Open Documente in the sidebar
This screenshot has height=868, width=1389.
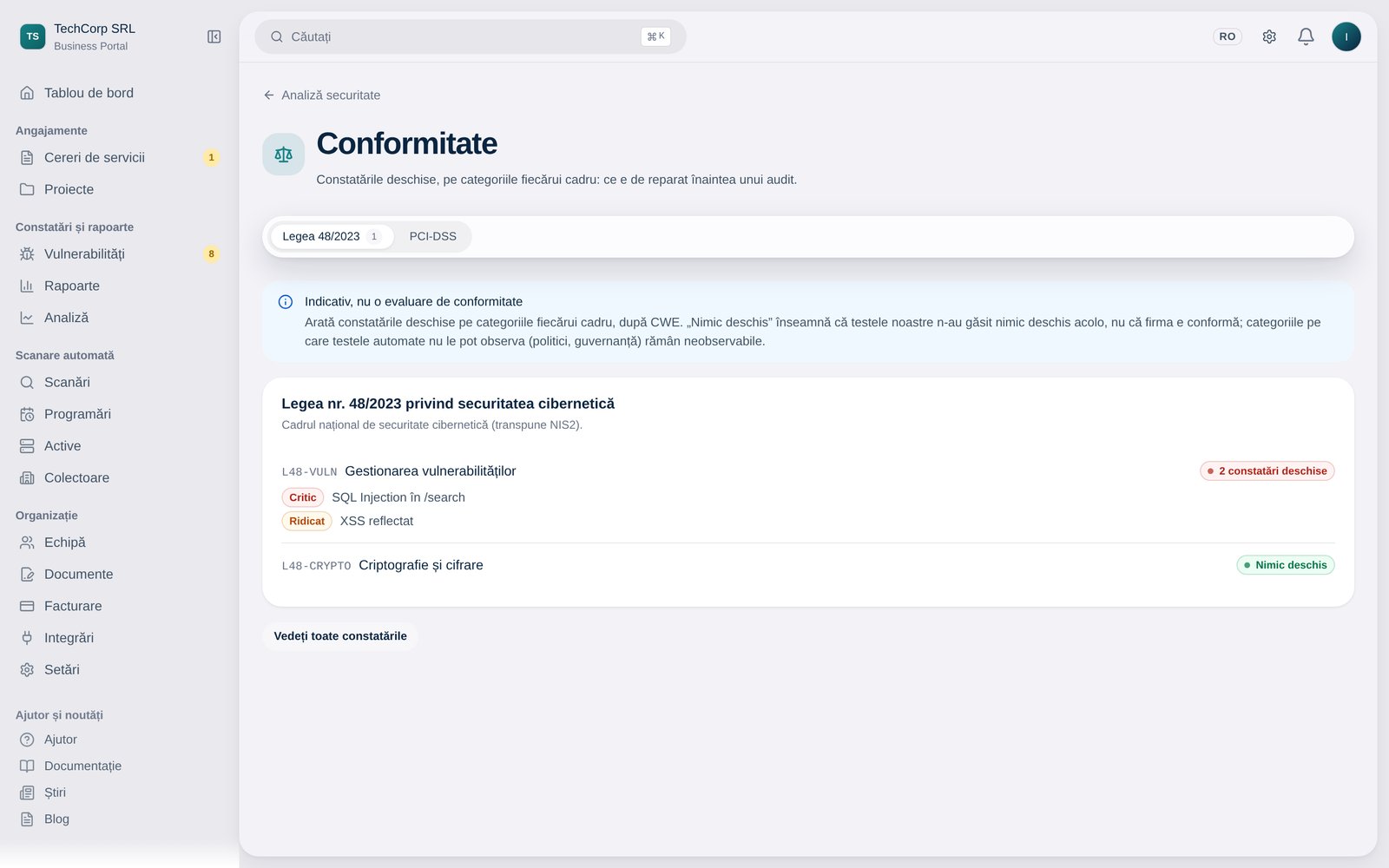tap(120, 574)
